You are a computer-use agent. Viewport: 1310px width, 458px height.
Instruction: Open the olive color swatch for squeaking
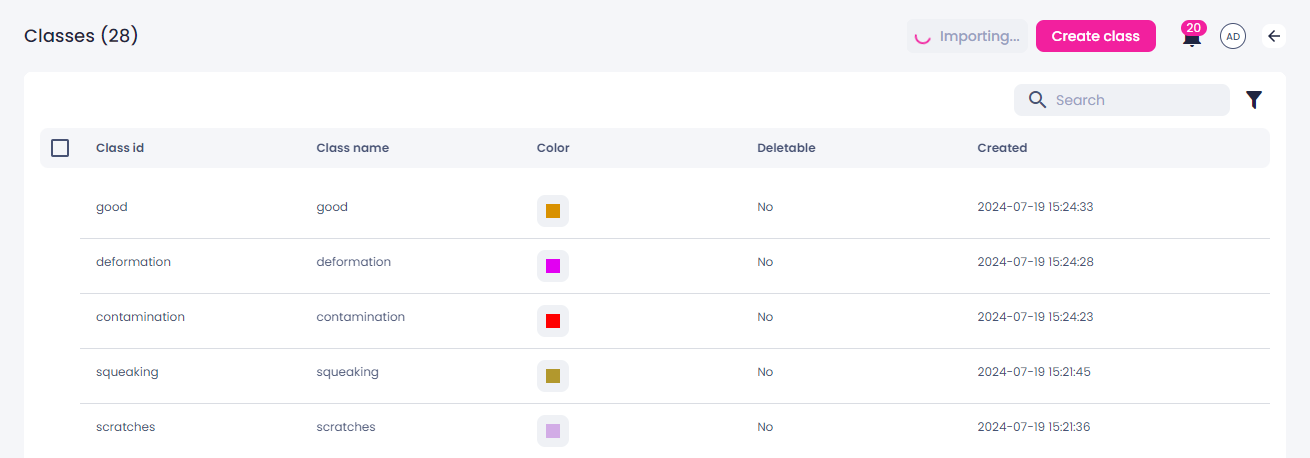553,376
